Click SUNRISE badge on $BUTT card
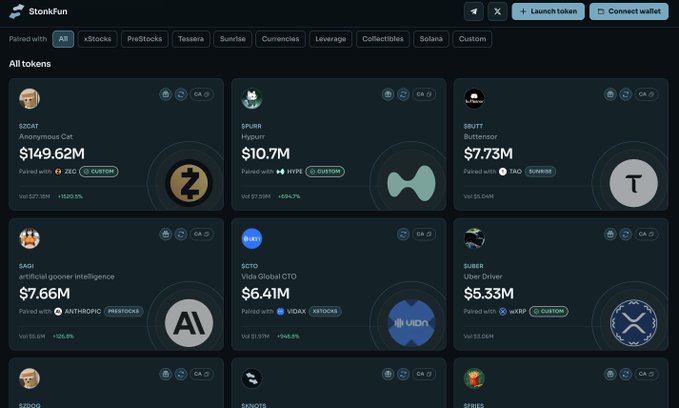 540,172
